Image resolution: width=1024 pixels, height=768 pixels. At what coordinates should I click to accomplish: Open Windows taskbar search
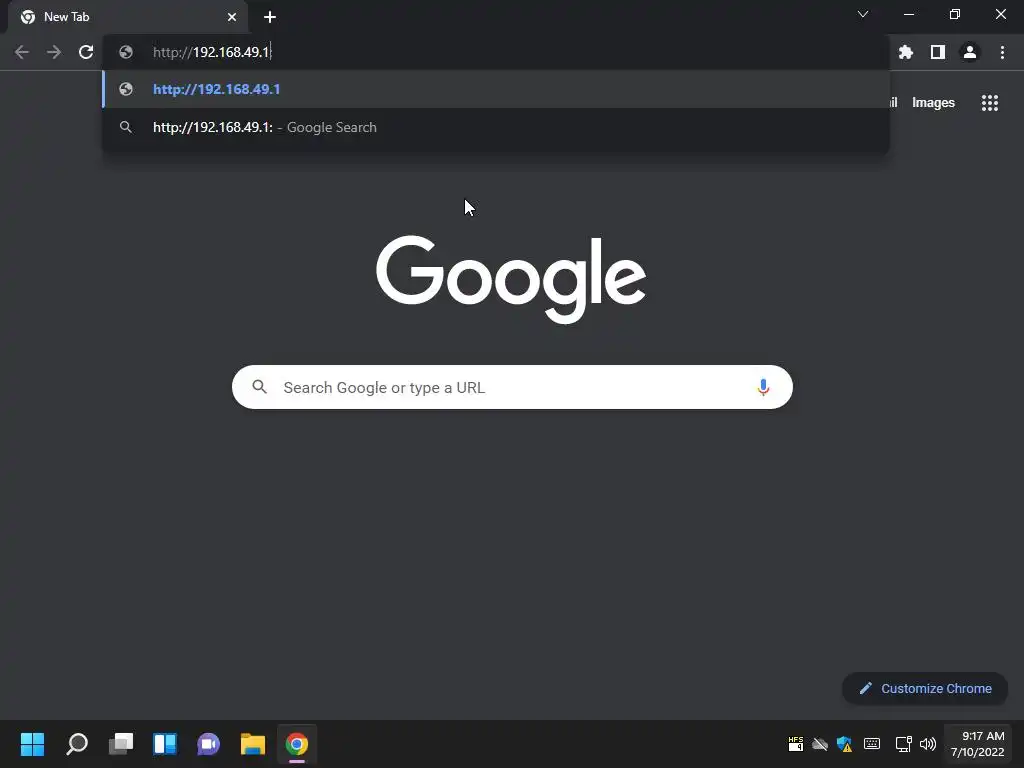click(x=77, y=744)
